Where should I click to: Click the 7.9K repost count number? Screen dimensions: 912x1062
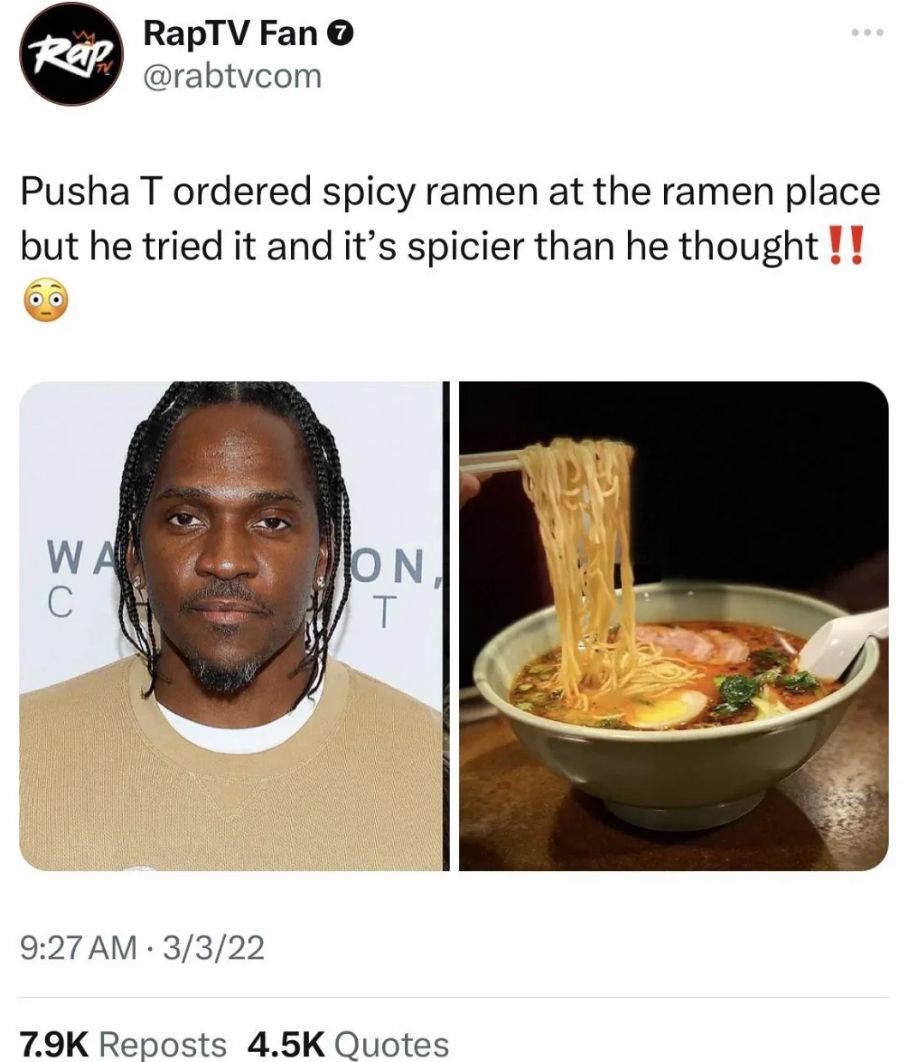[54, 1044]
